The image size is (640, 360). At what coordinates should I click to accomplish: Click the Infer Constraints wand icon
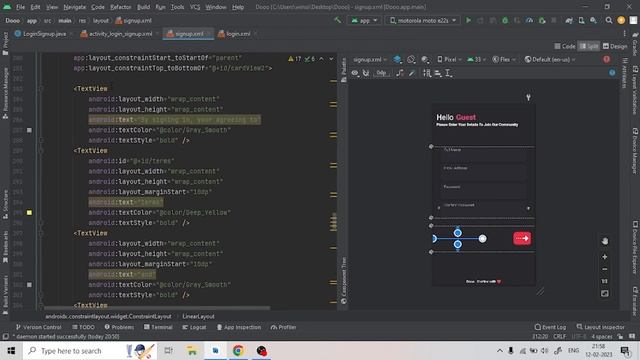(x=411, y=73)
